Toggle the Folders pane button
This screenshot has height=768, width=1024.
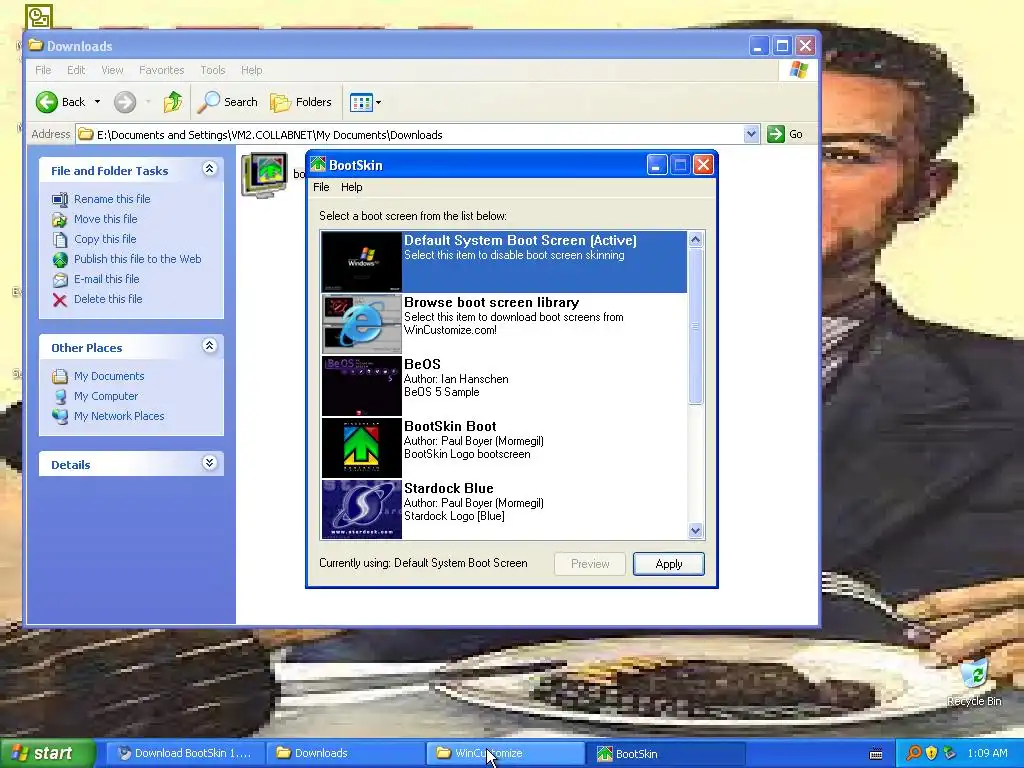(x=301, y=102)
